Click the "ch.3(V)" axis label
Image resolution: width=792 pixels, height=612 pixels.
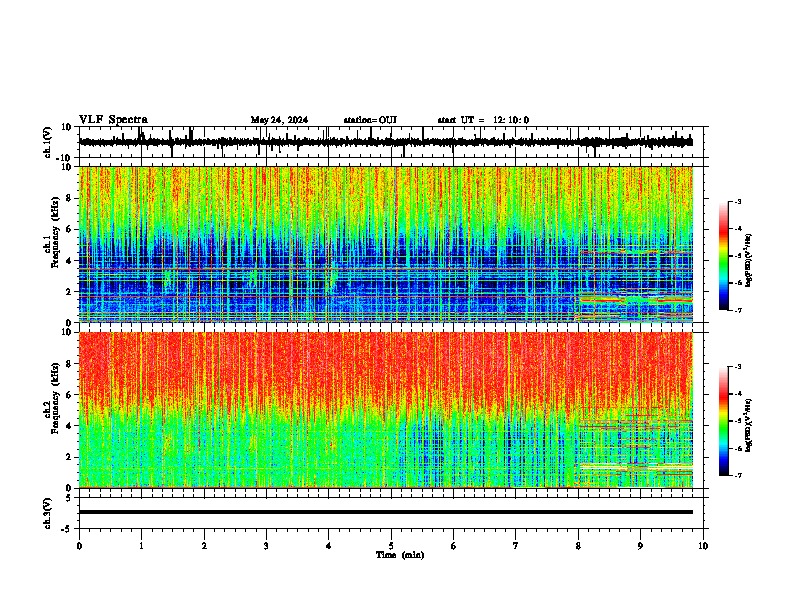[x=48, y=513]
